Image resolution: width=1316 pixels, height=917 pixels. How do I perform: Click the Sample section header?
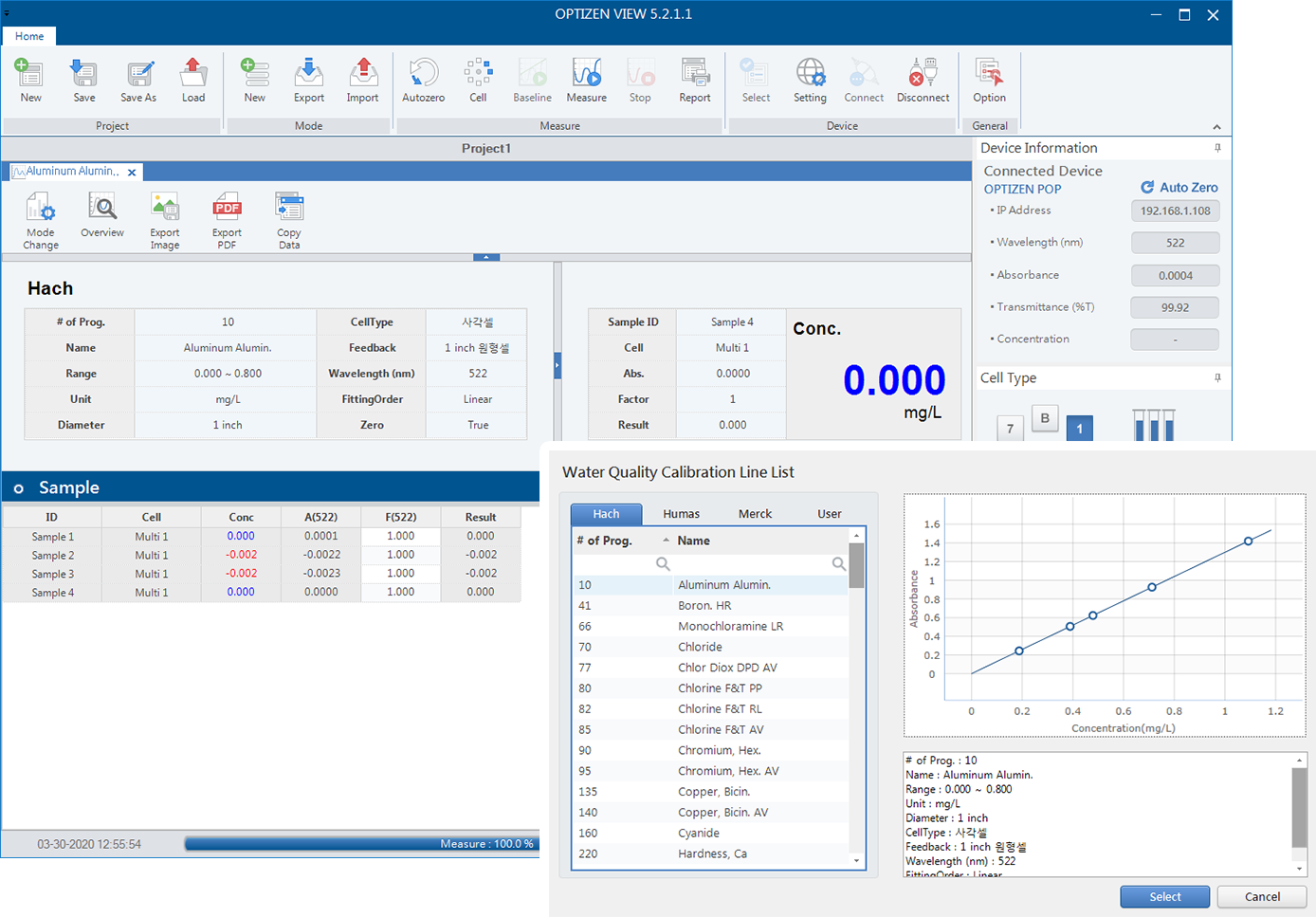(270, 487)
